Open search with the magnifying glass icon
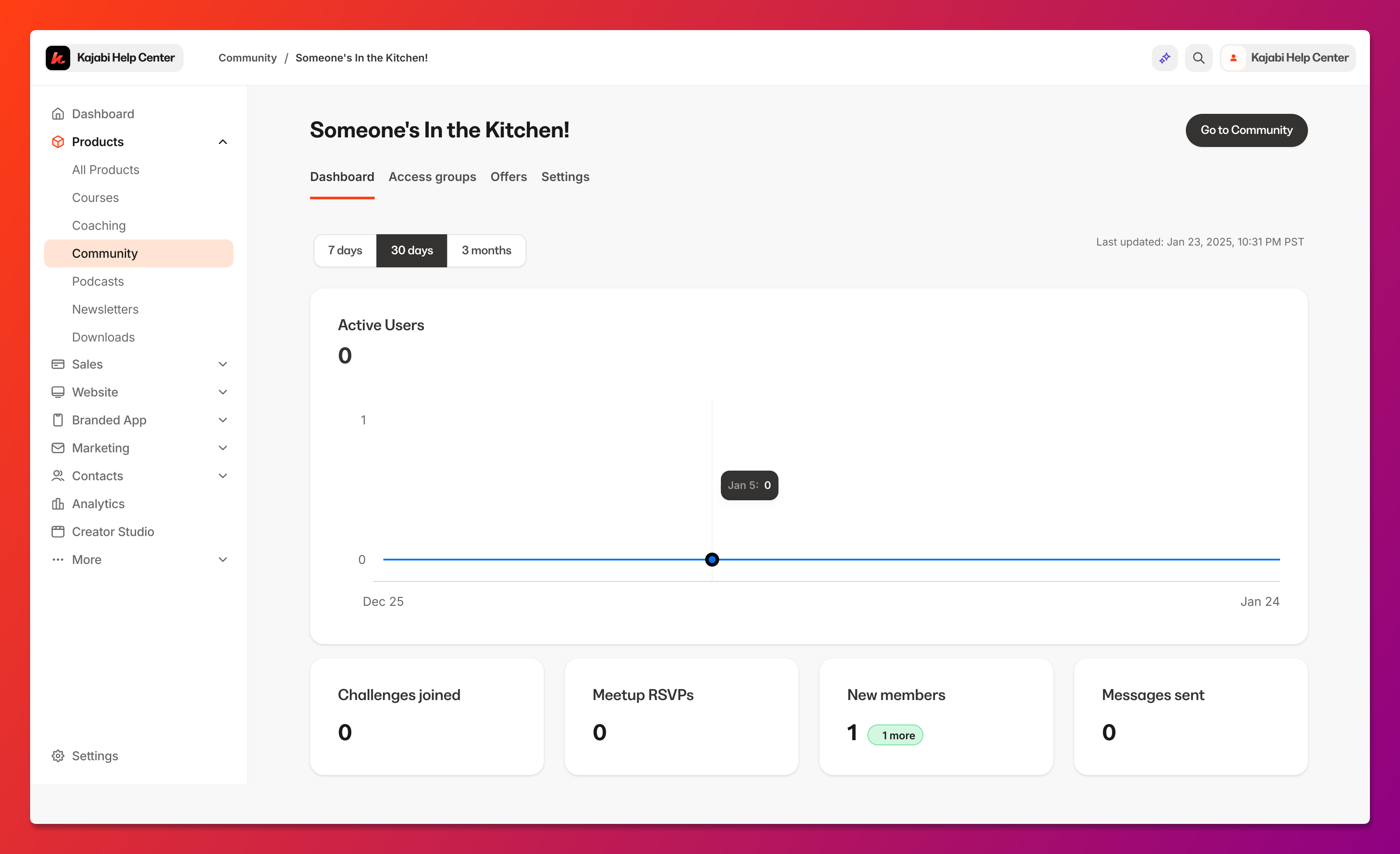 pos(1199,58)
